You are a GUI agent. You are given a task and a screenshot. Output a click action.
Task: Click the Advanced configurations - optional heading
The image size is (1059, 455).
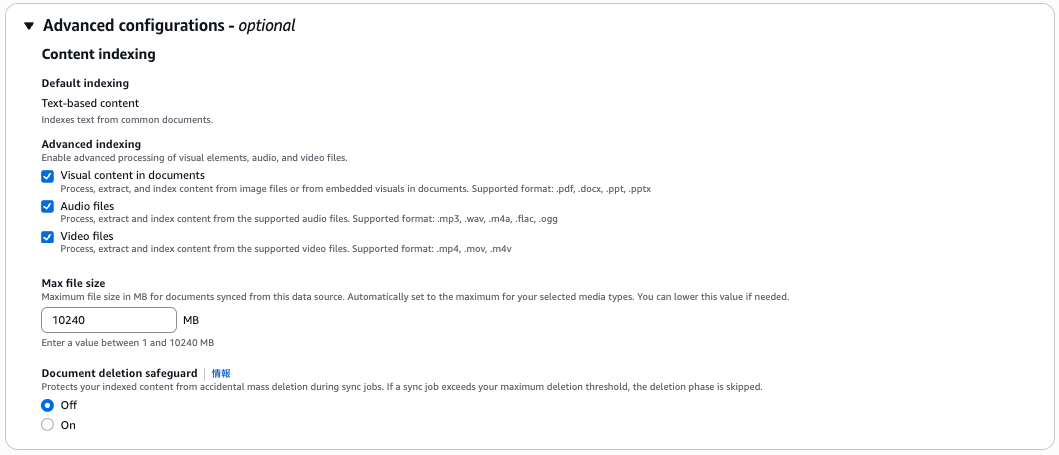click(169, 26)
